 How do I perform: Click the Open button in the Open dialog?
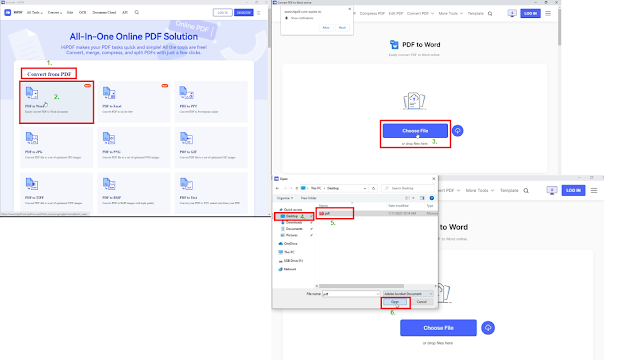[395, 302]
